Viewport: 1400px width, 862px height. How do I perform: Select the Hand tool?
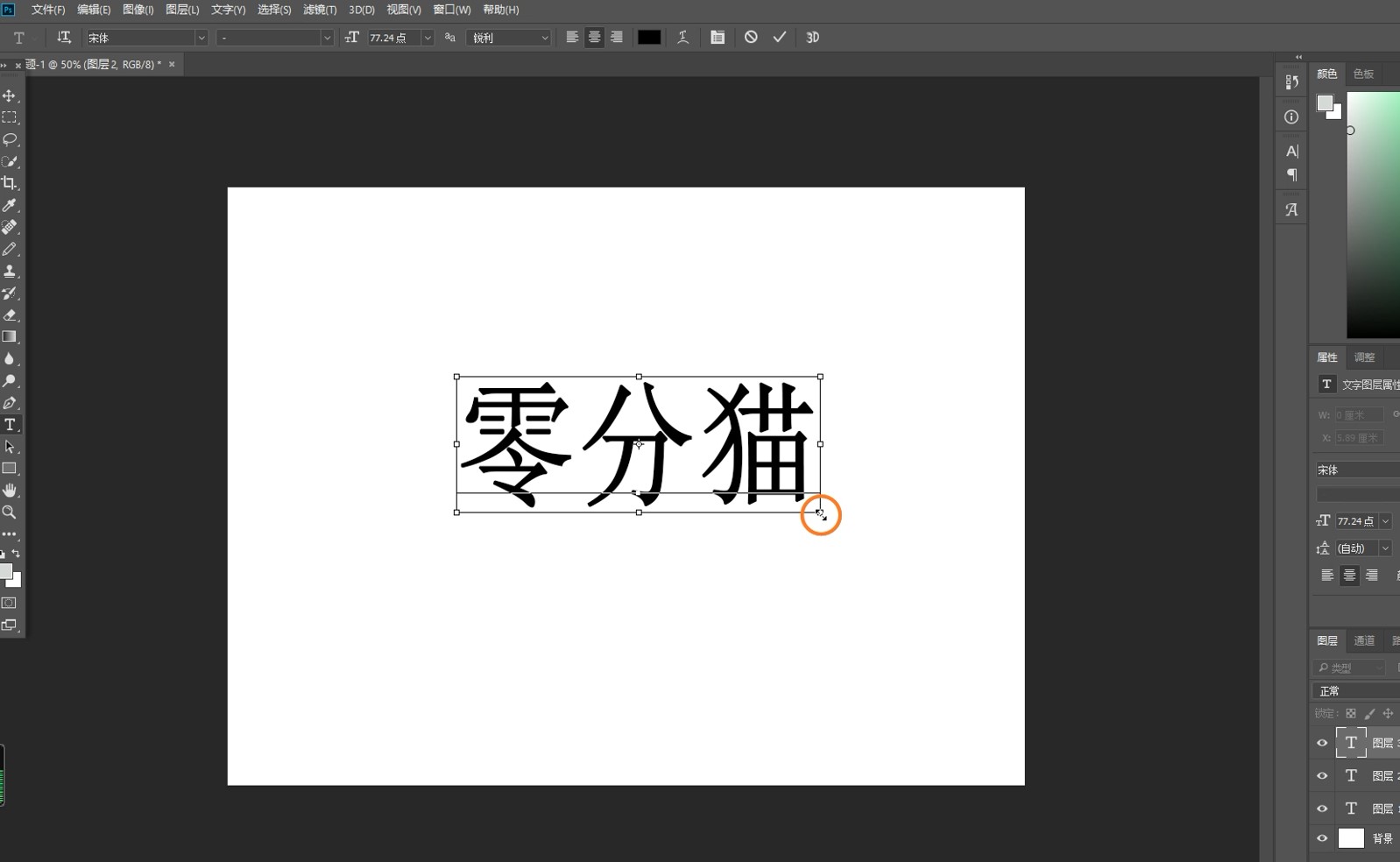(10, 491)
